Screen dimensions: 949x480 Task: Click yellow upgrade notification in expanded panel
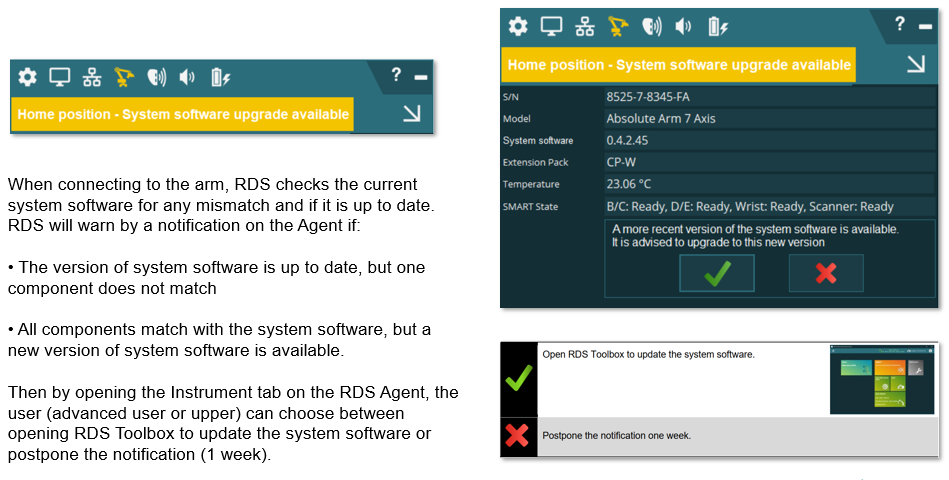click(x=678, y=65)
